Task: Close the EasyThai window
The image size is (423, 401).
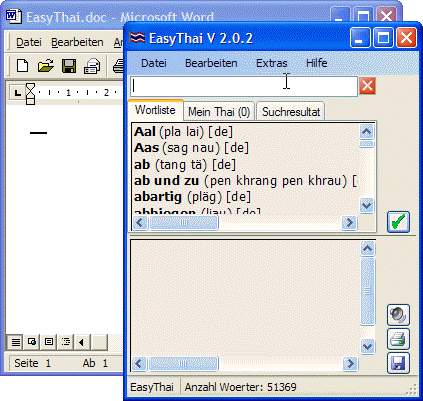Action: pos(406,37)
